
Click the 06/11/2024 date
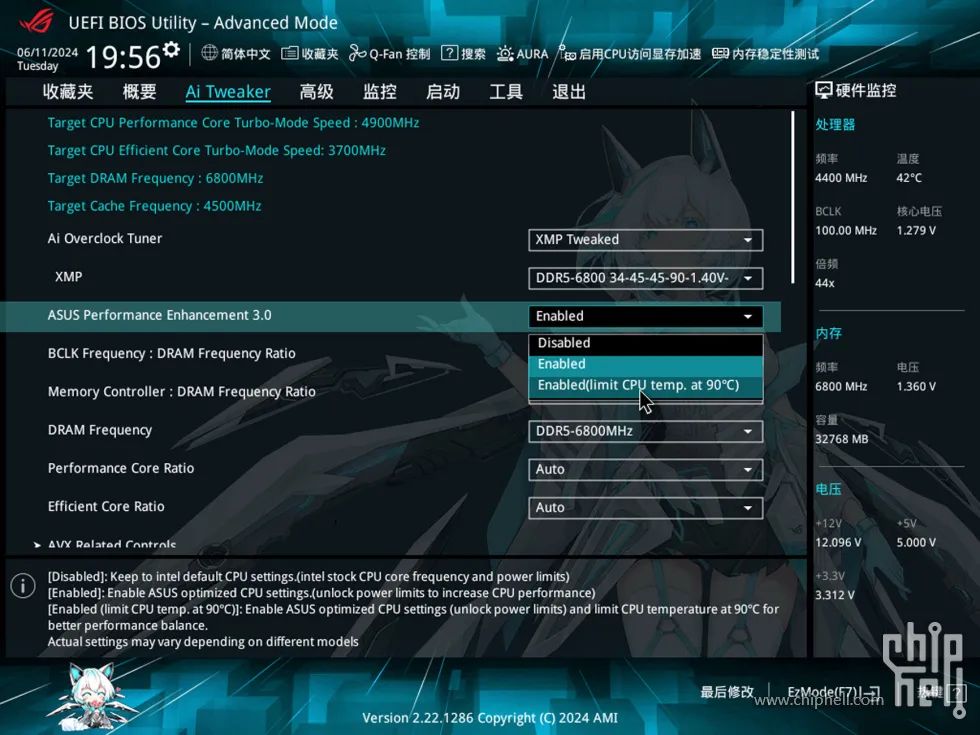pyautogui.click(x=48, y=52)
